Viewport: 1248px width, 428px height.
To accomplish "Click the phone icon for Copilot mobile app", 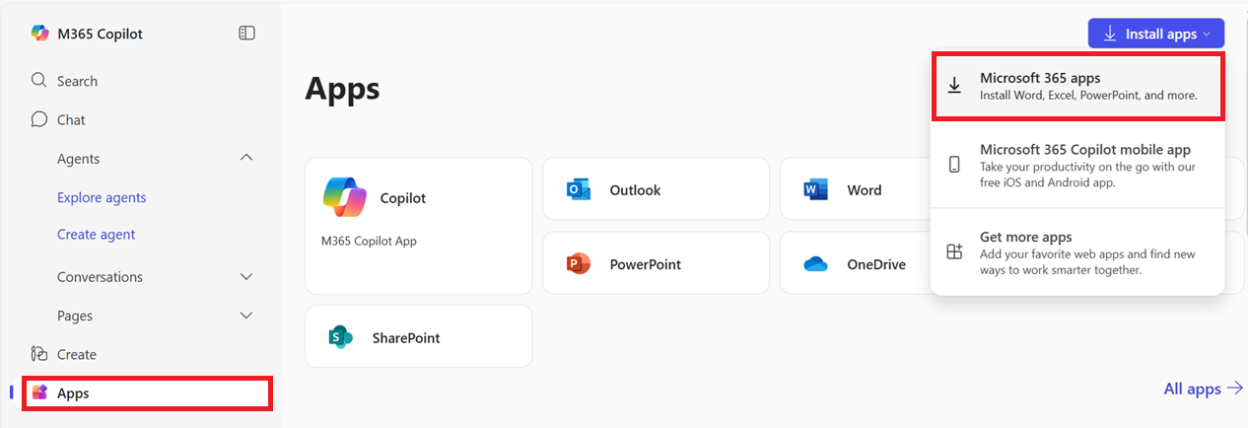I will click(x=954, y=164).
